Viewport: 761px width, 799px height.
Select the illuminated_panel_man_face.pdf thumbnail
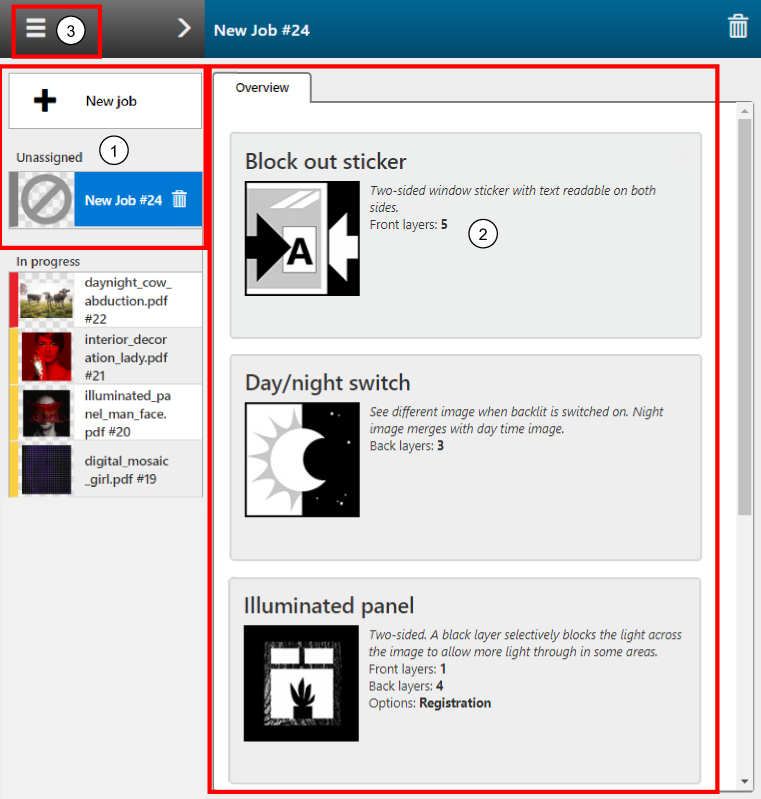click(46, 413)
